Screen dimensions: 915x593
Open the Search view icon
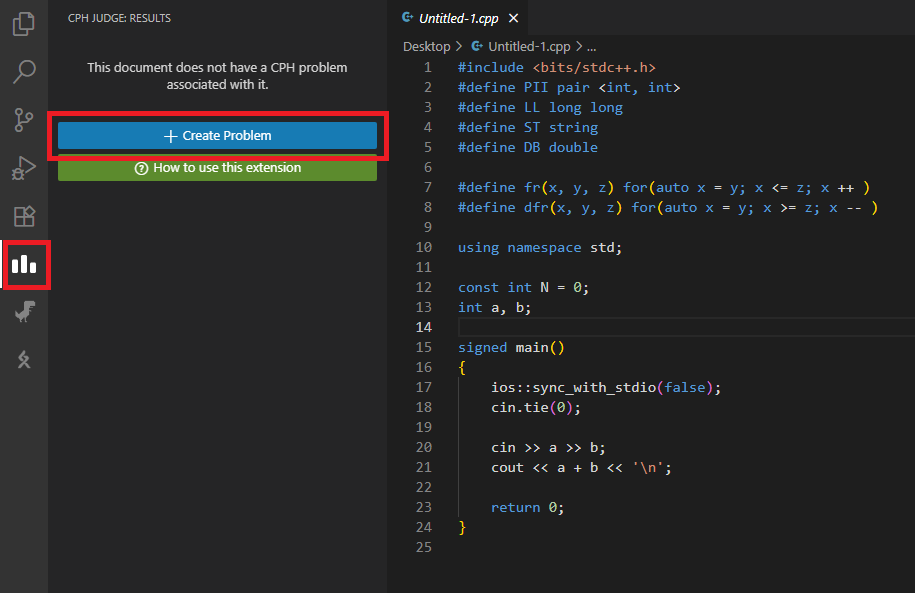click(24, 72)
